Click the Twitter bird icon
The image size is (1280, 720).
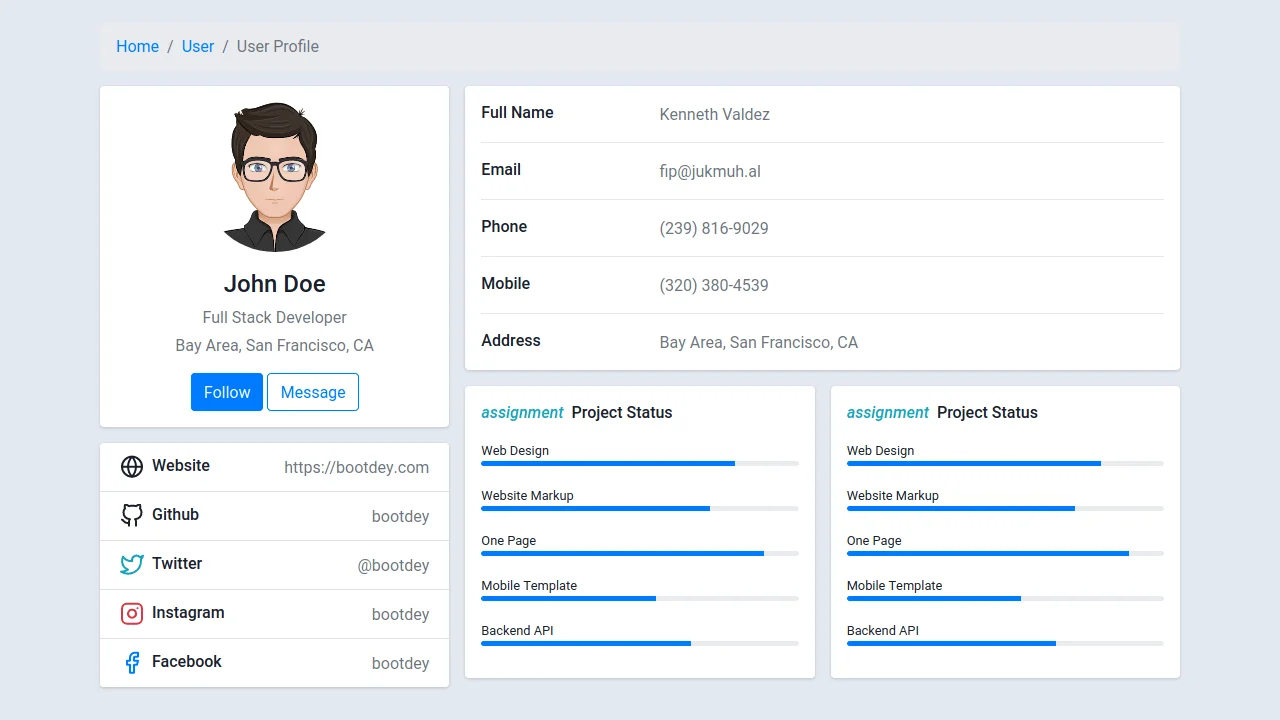click(132, 564)
